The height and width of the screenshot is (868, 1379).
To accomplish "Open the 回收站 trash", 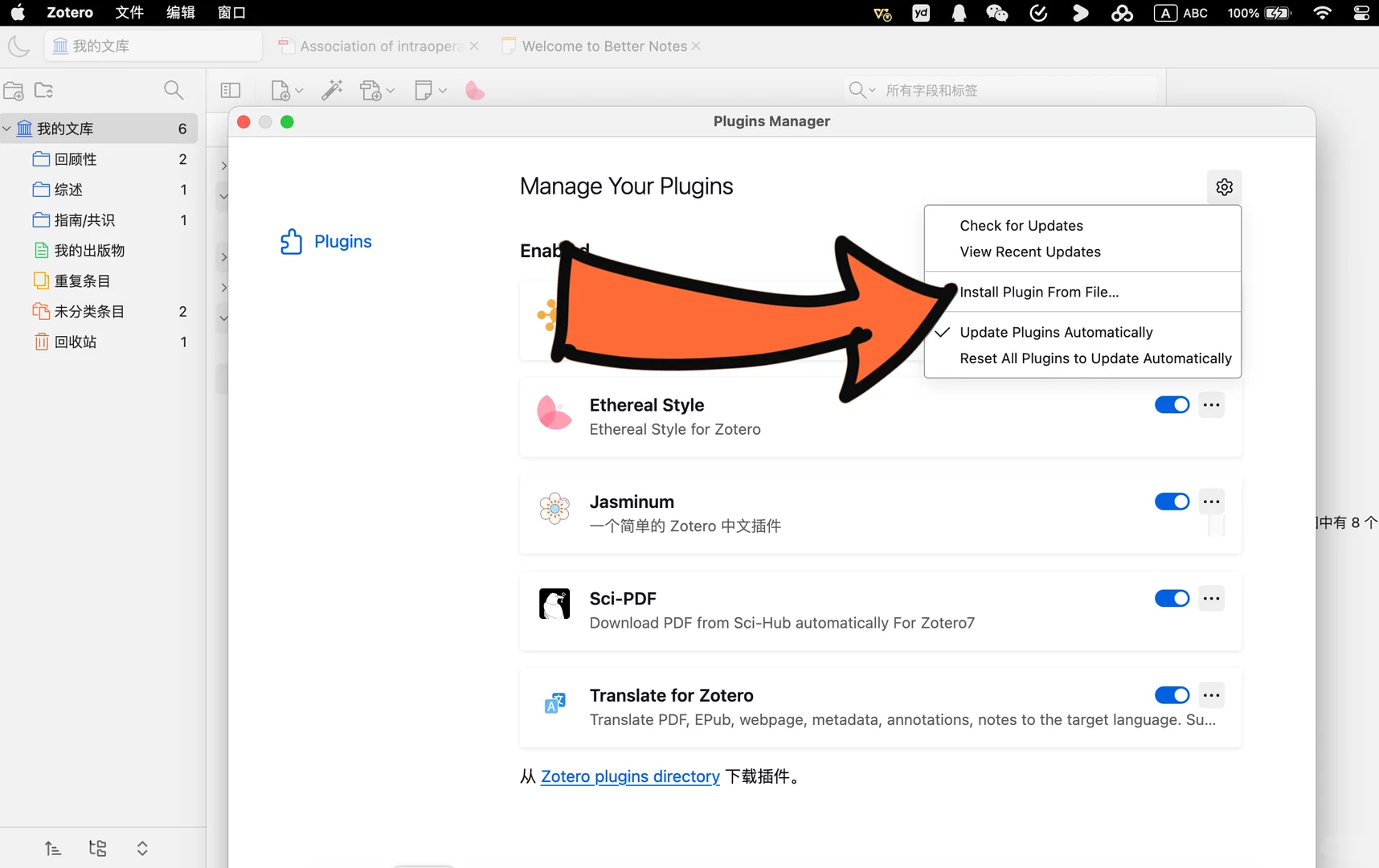I will pos(99,342).
